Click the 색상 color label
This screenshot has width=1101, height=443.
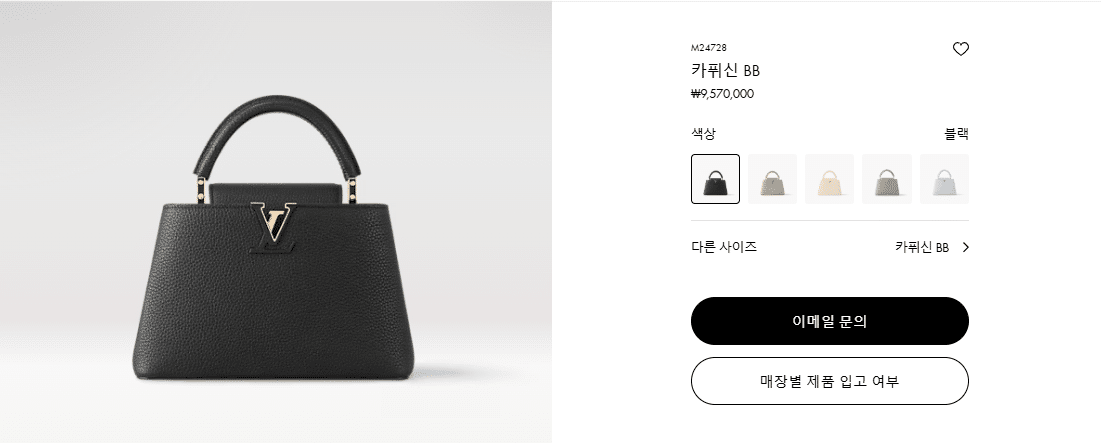(x=703, y=134)
